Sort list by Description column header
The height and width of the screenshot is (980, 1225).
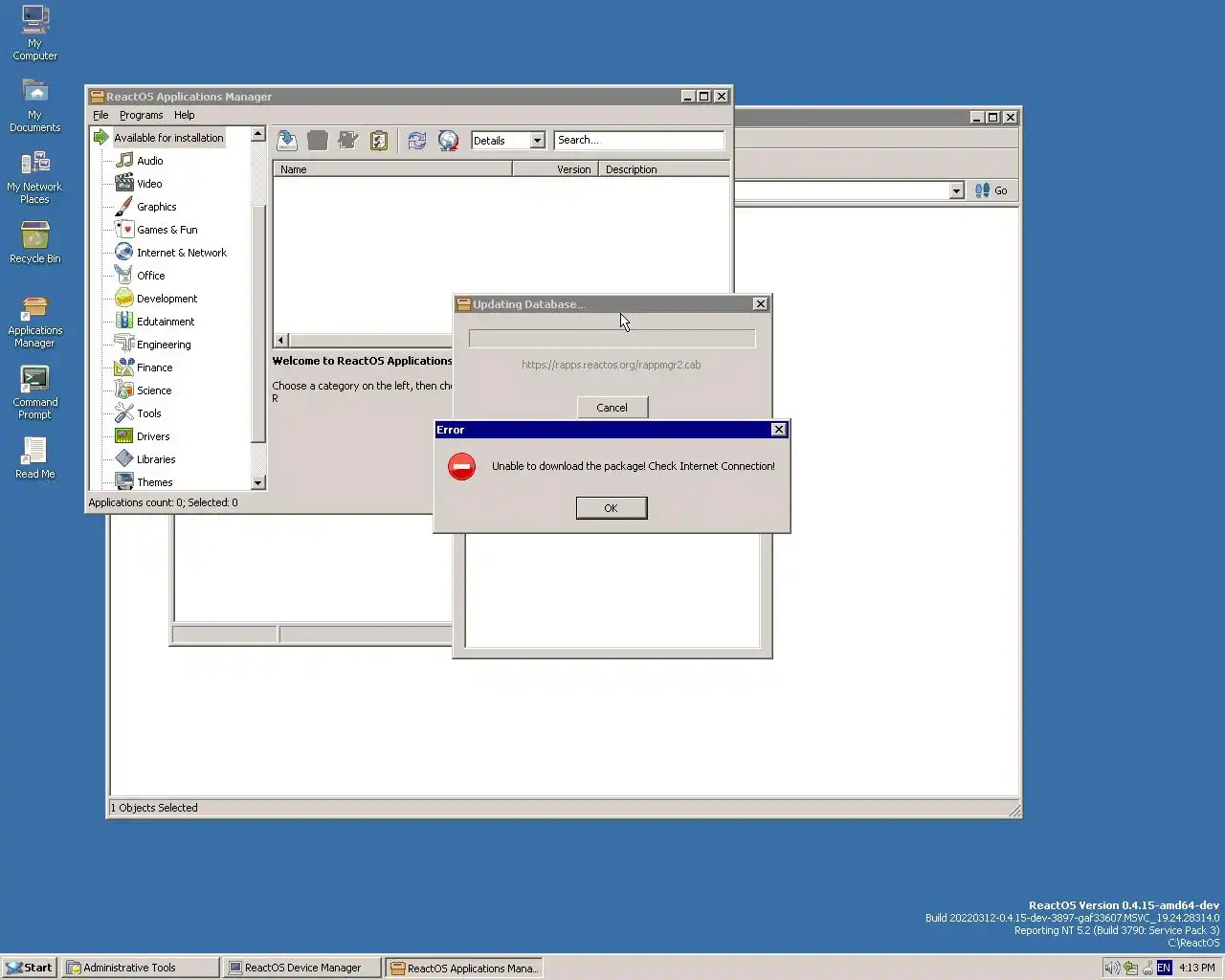(x=664, y=169)
